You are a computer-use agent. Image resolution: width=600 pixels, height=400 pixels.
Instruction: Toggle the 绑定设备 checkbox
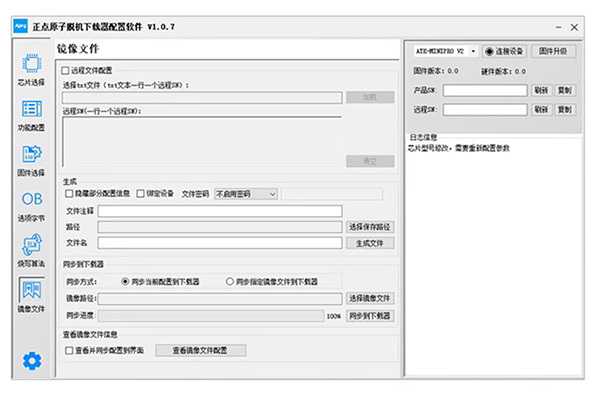(140, 194)
